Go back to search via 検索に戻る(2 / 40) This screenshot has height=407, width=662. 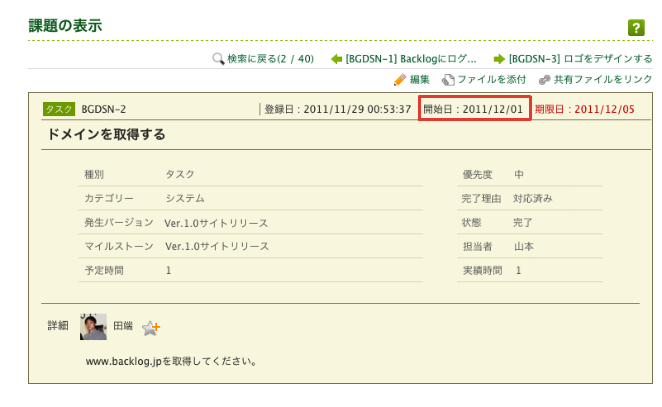tap(270, 59)
